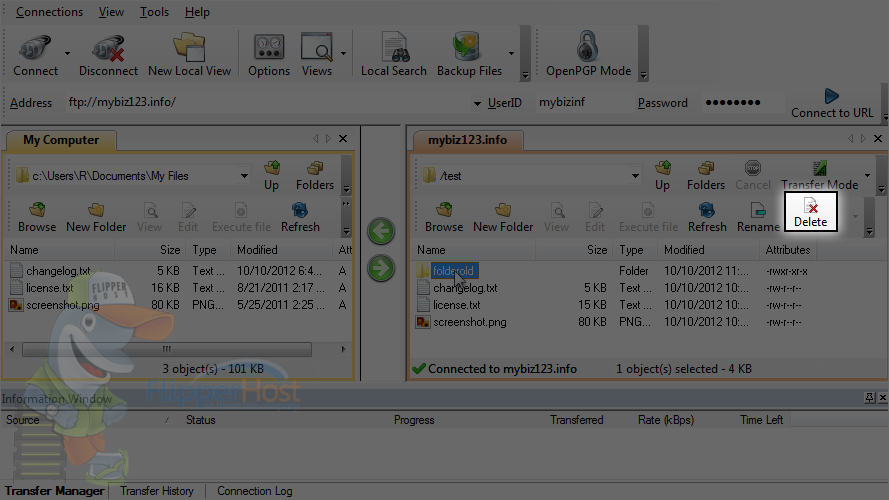Enable OpenPGP Mode
889x500 pixels.
click(588, 55)
